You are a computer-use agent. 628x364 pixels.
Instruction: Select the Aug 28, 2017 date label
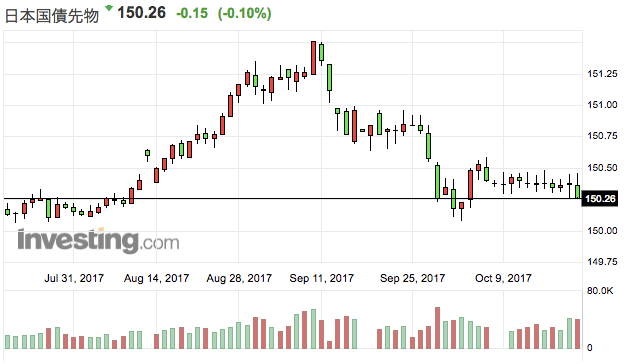pyautogui.click(x=239, y=278)
